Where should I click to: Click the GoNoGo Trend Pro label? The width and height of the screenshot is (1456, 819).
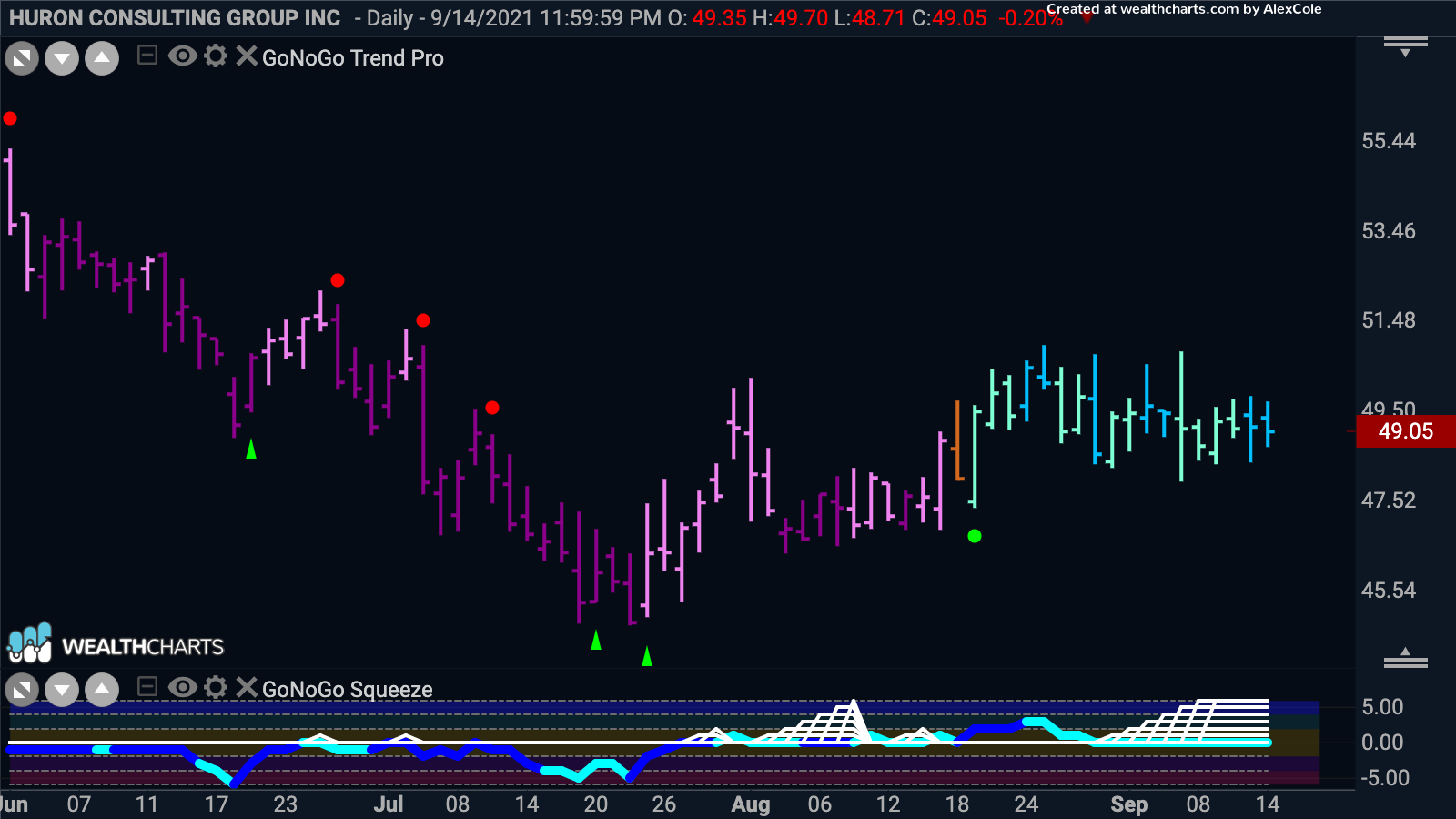click(x=353, y=58)
